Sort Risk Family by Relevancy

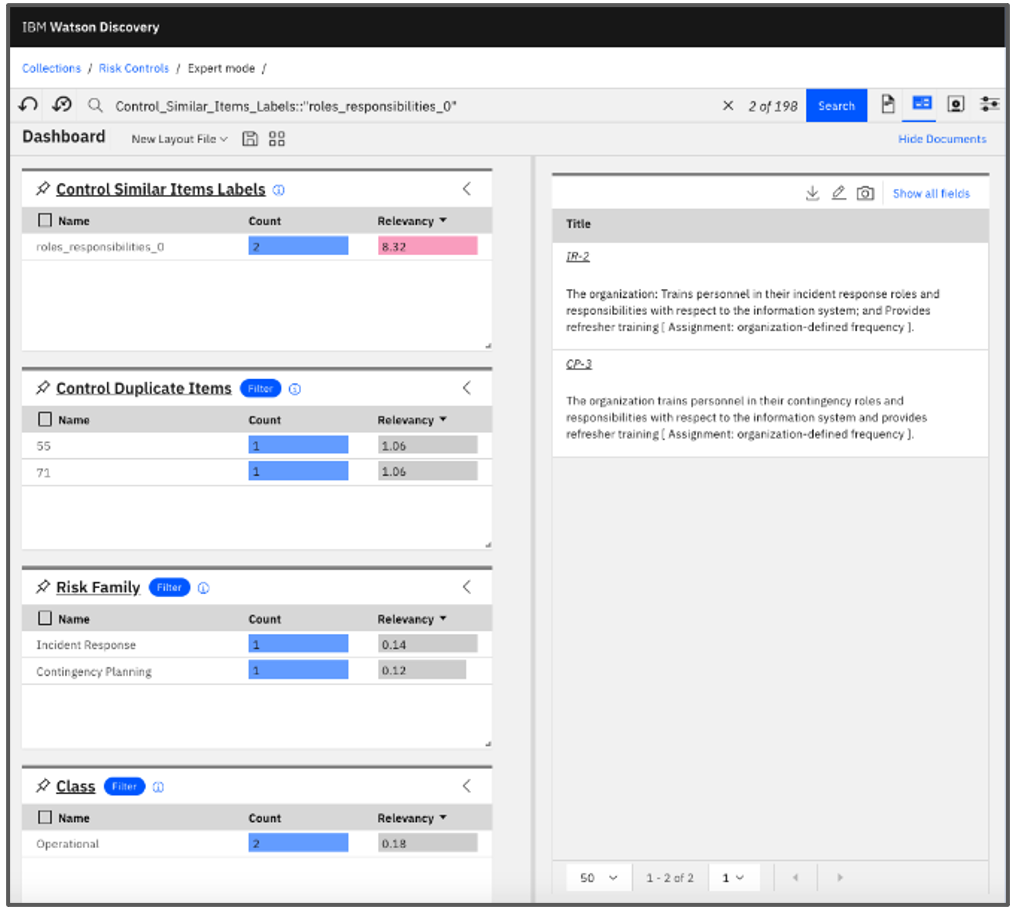pos(412,619)
